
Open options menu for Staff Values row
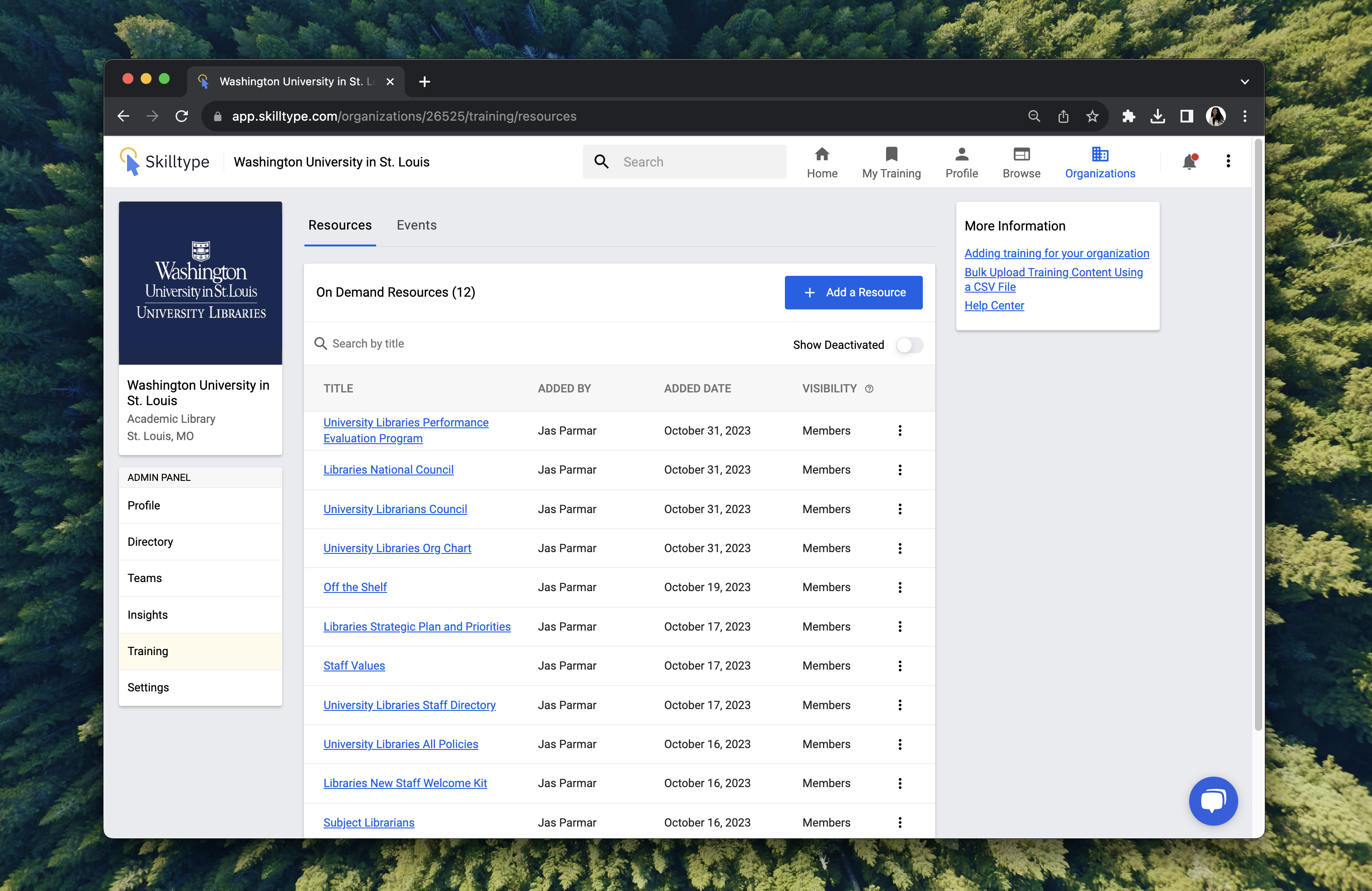point(899,666)
